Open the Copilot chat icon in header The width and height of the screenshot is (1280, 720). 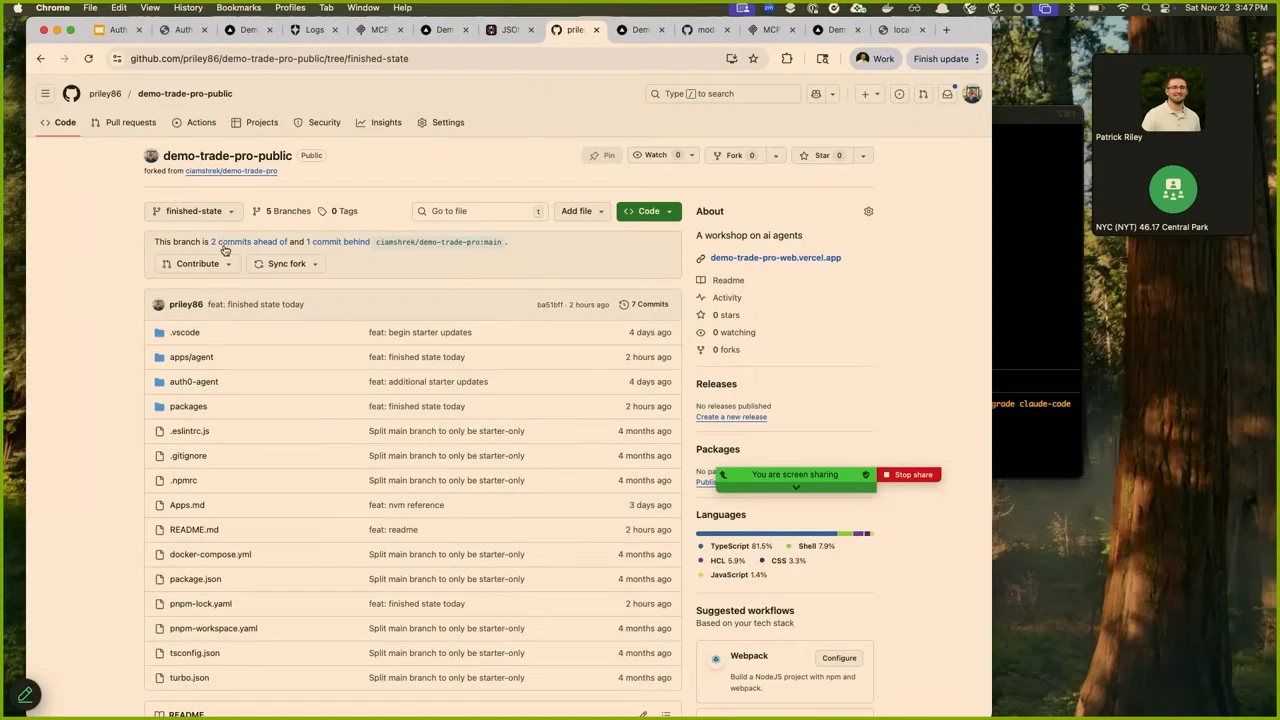[x=816, y=94]
